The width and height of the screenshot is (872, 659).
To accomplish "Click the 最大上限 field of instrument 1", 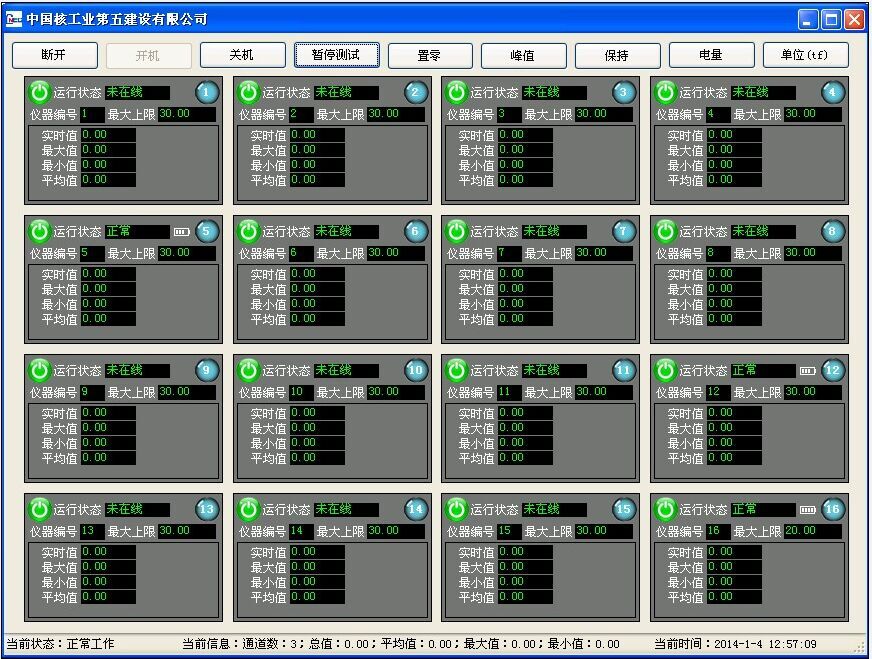I will 187,114.
